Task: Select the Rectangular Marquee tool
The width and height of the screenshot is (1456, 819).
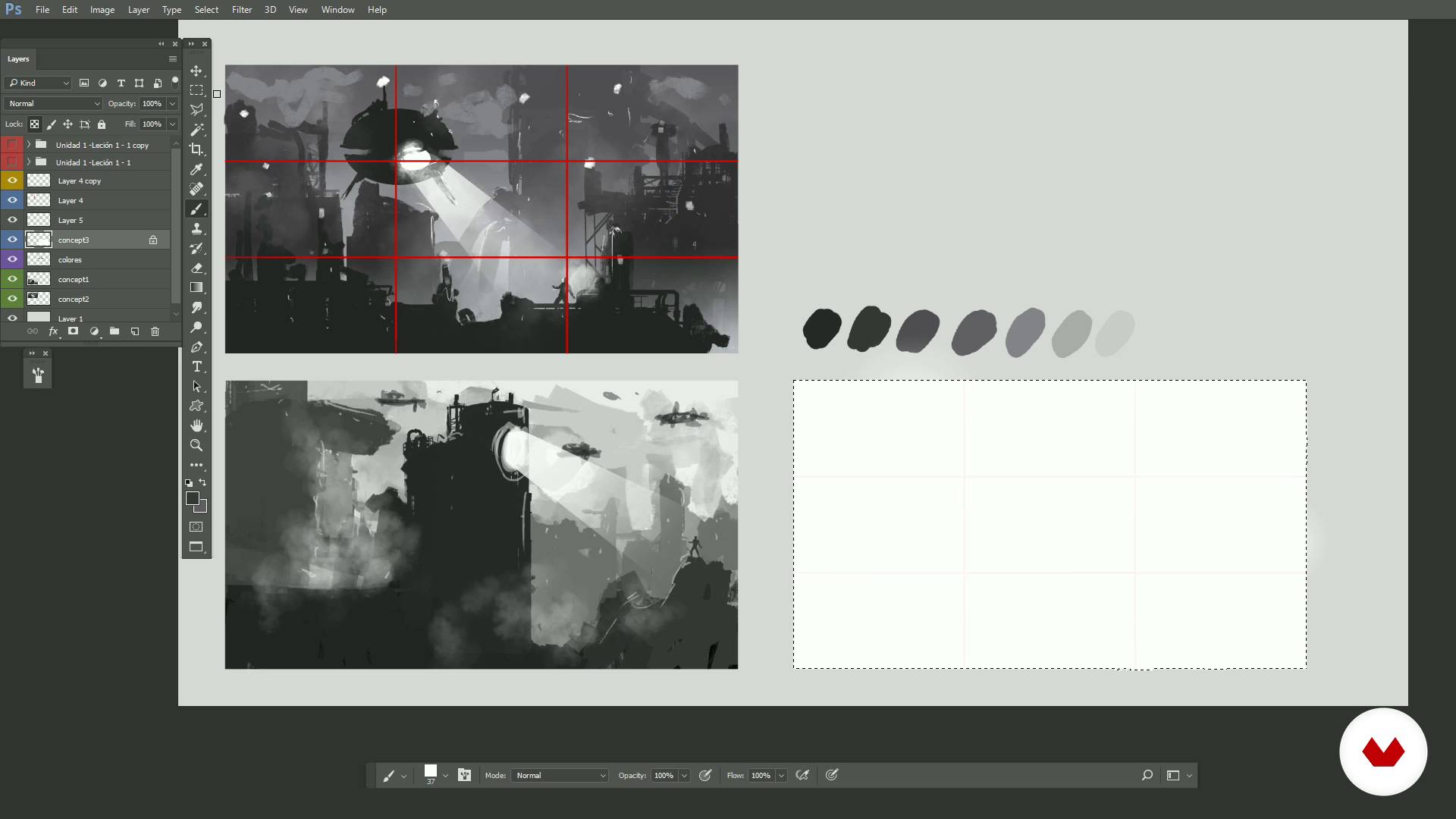Action: (x=196, y=90)
